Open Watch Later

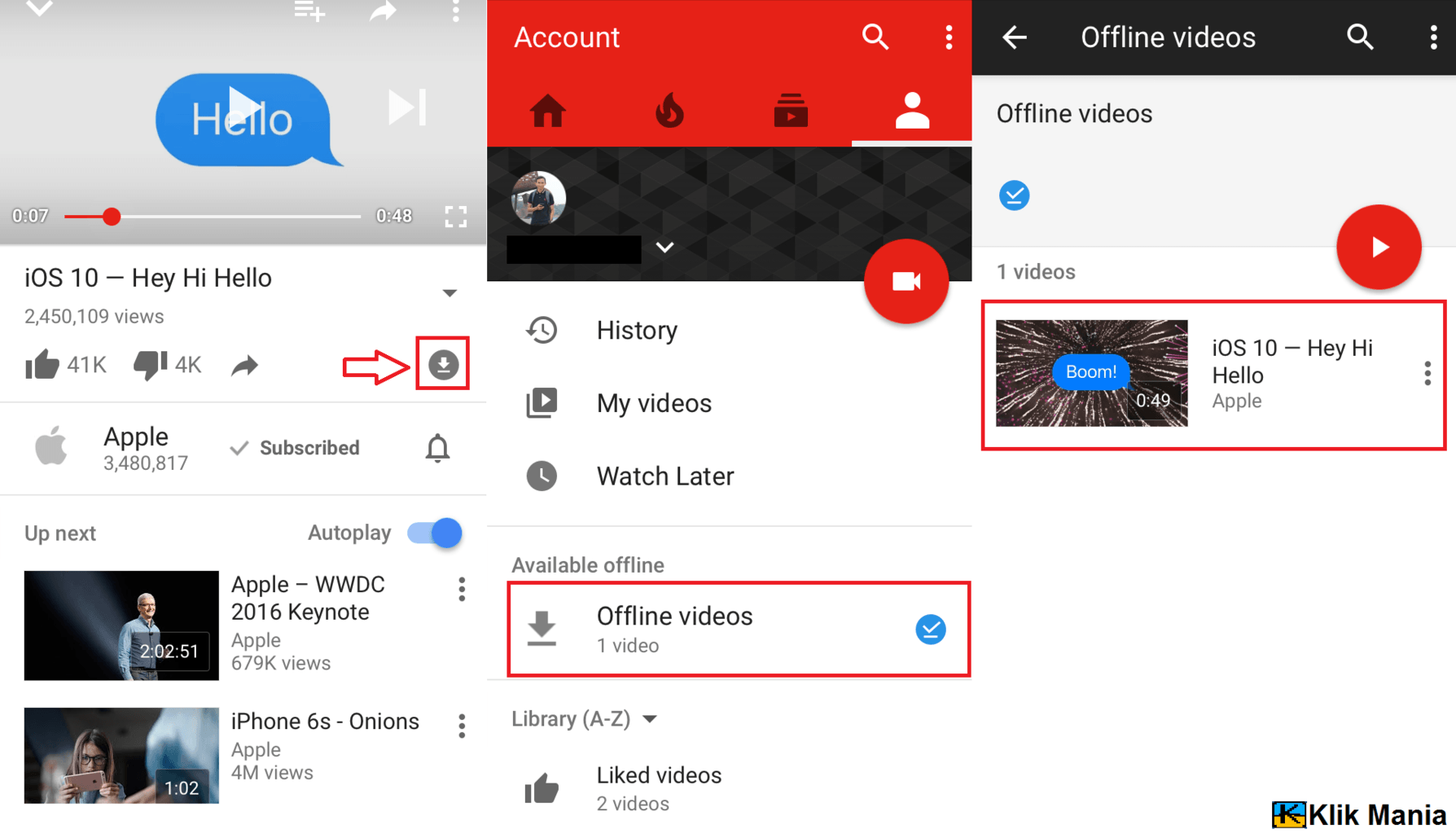[x=730, y=476]
